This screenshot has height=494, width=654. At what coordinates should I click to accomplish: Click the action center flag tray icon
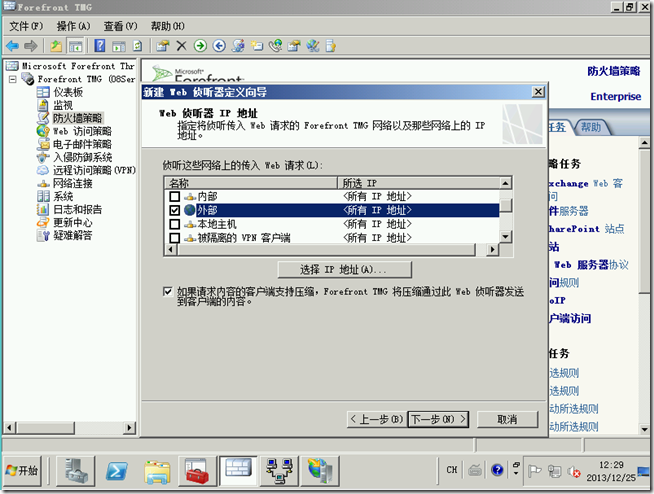click(x=534, y=471)
